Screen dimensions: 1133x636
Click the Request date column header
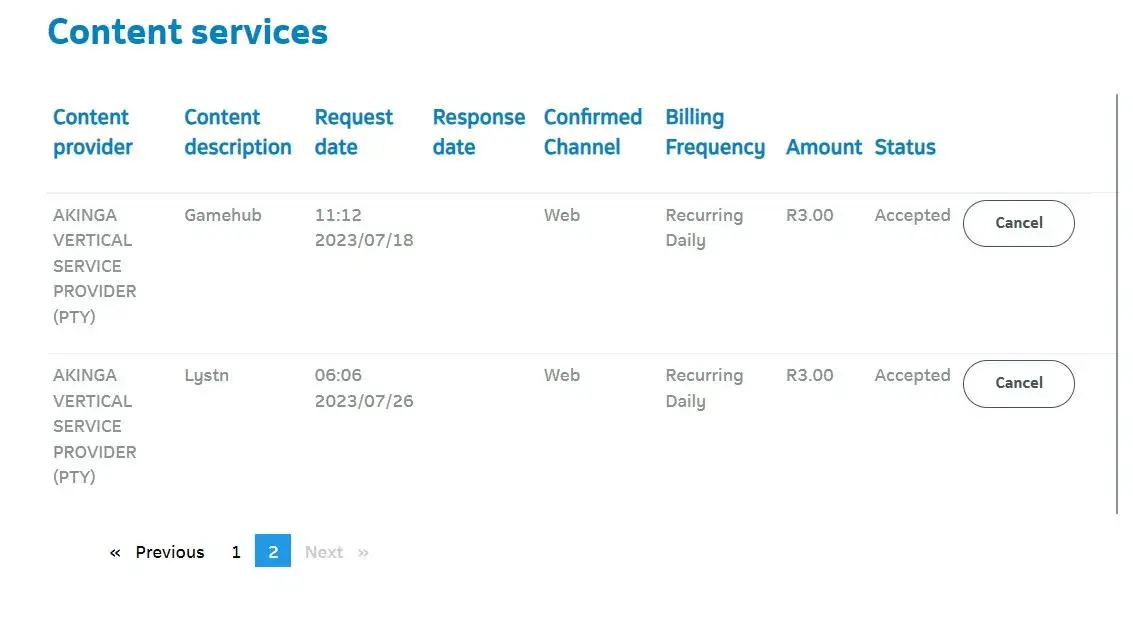tap(353, 132)
